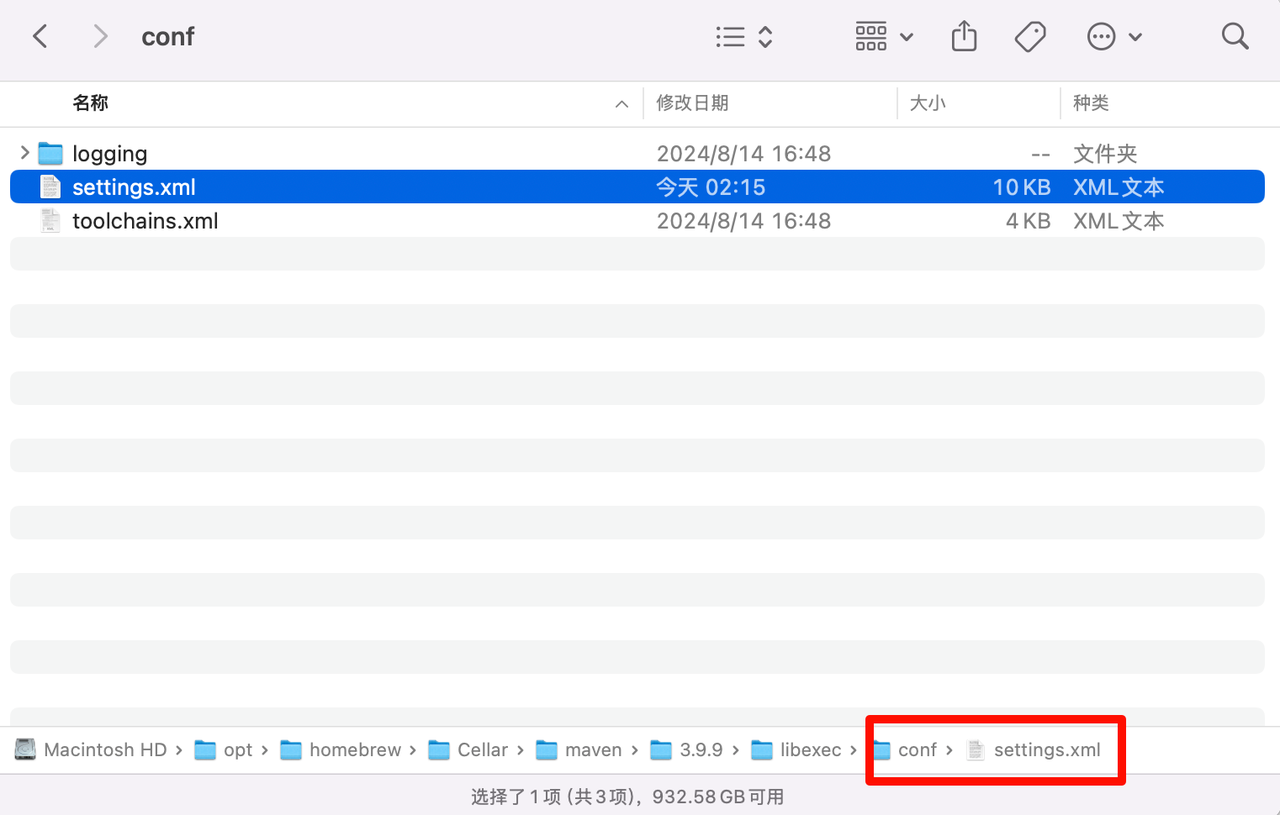This screenshot has width=1280, height=815.
Task: Jump to homebrew folder in path bar
Action: point(354,750)
